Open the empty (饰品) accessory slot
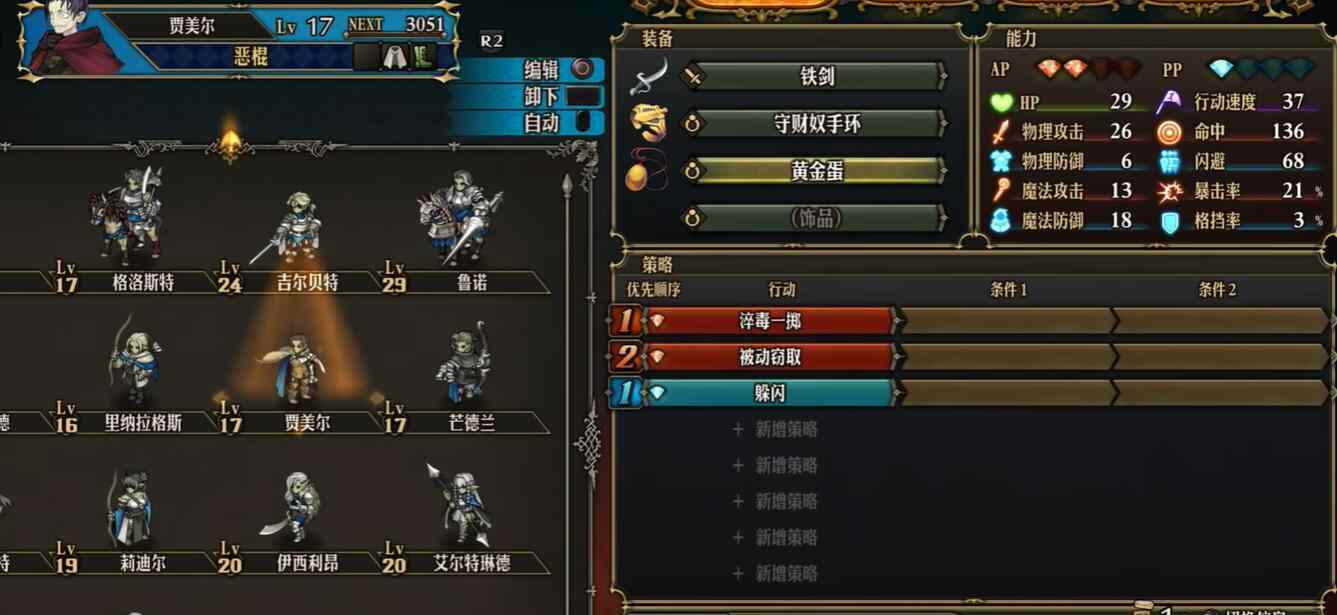The image size is (1337, 615). pyautogui.click(x=816, y=218)
